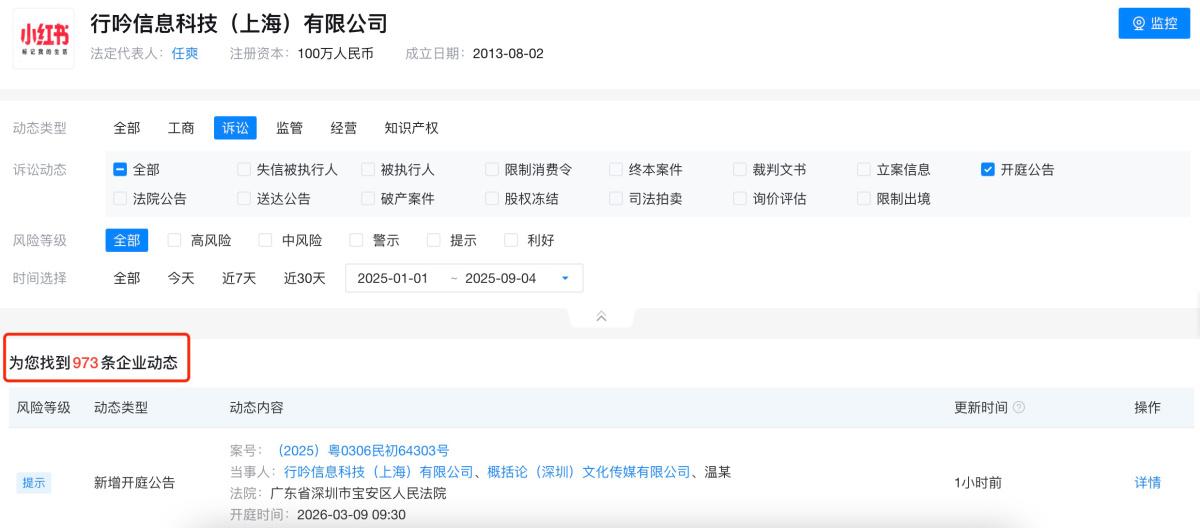Check the 中风险 risk level checkbox

265,240
